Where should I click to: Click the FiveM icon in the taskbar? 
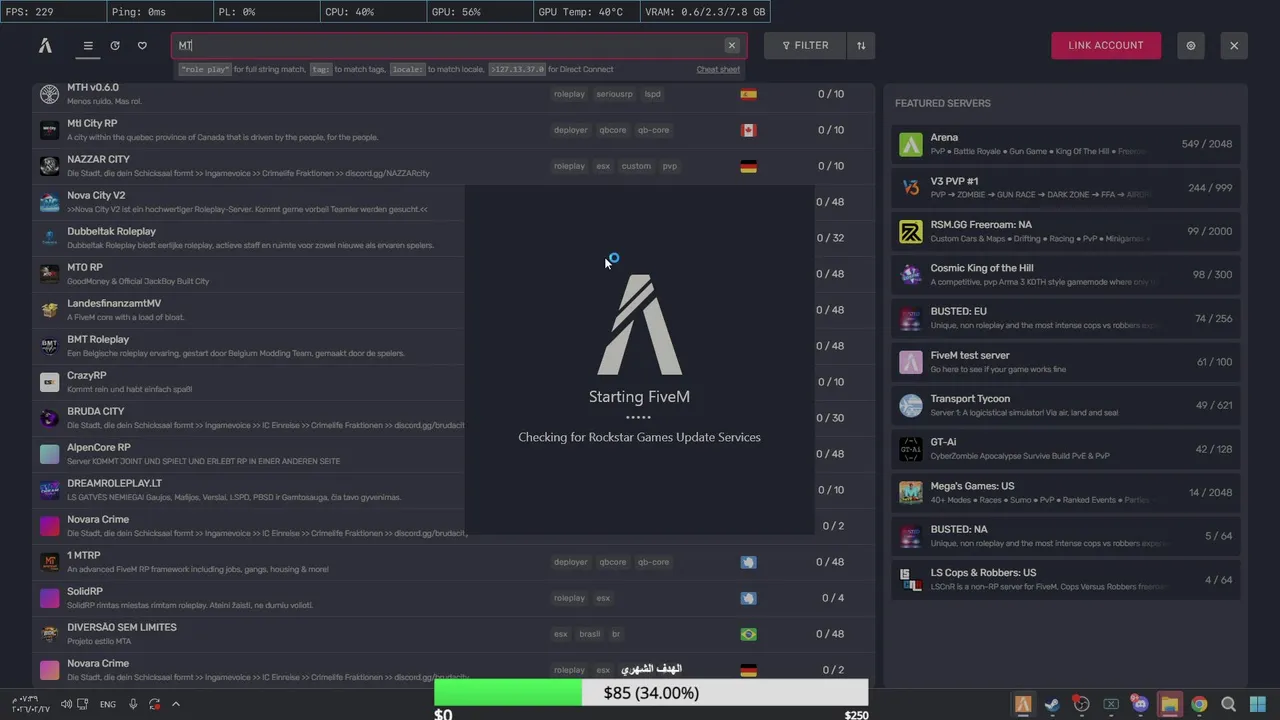(x=1023, y=705)
